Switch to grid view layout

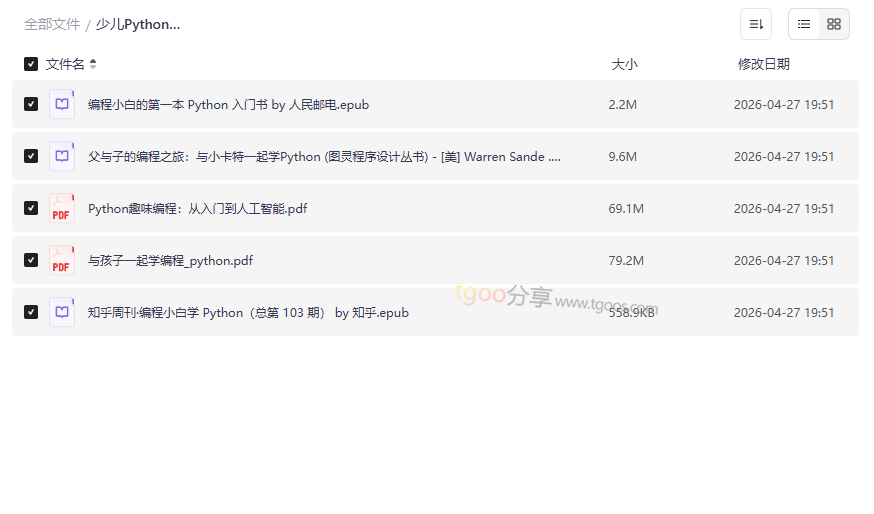click(834, 24)
